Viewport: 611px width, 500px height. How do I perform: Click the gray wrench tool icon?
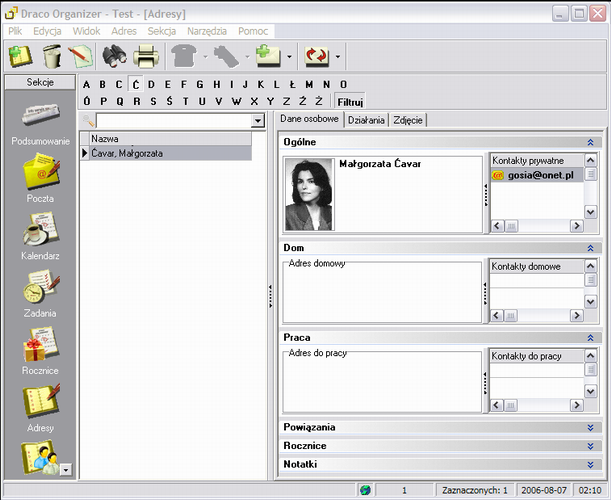(226, 57)
